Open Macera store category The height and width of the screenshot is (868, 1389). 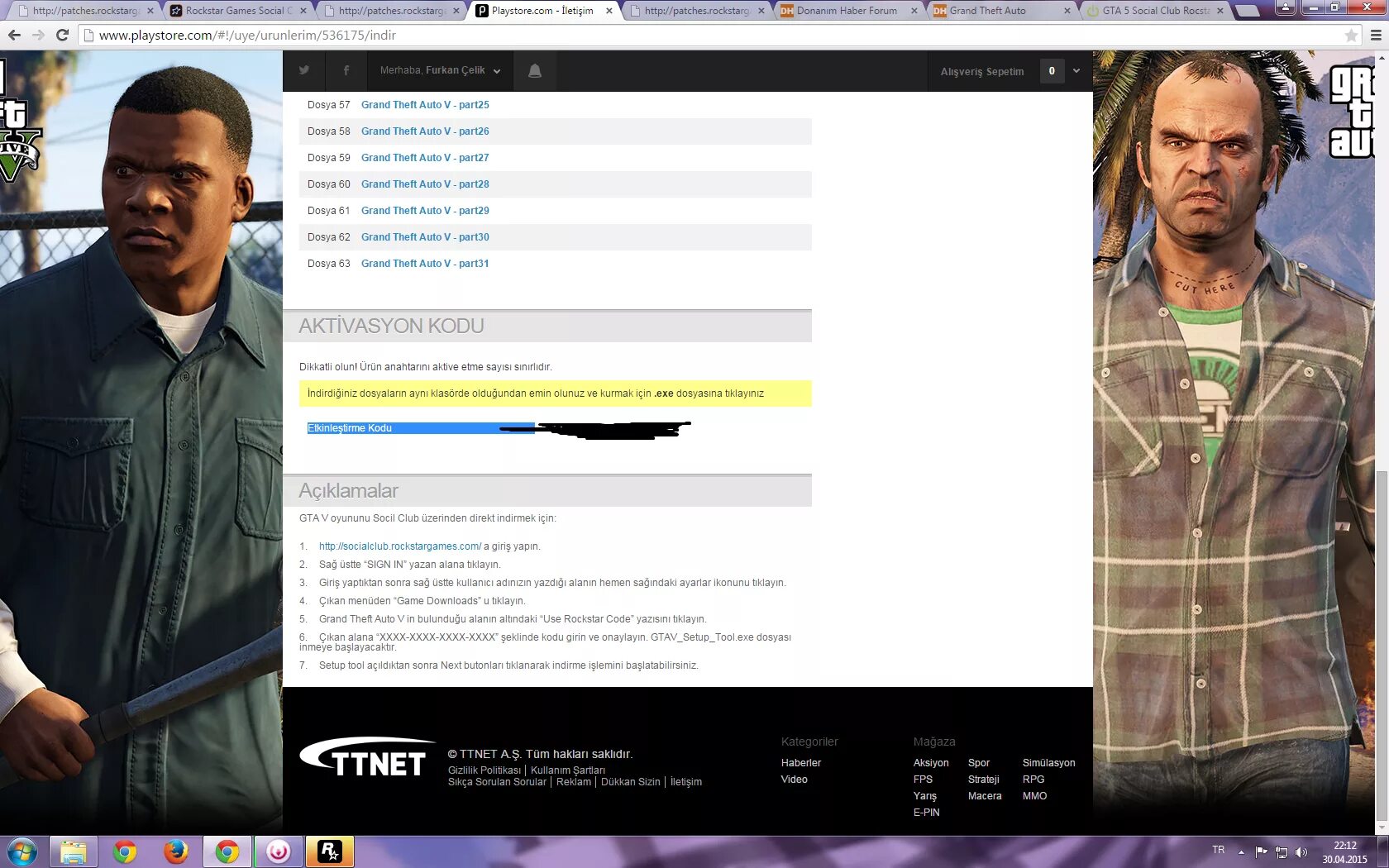985,796
